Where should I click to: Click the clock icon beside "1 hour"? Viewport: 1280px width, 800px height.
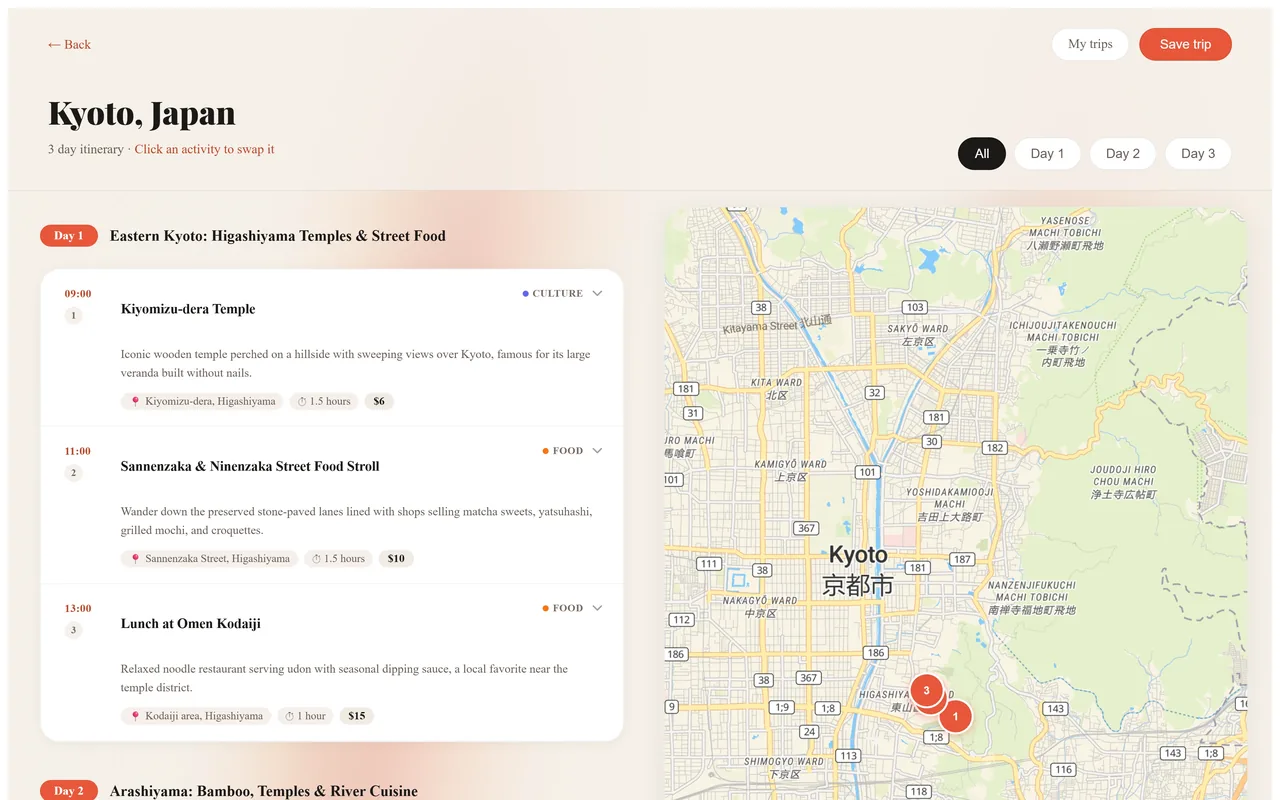[x=289, y=716]
